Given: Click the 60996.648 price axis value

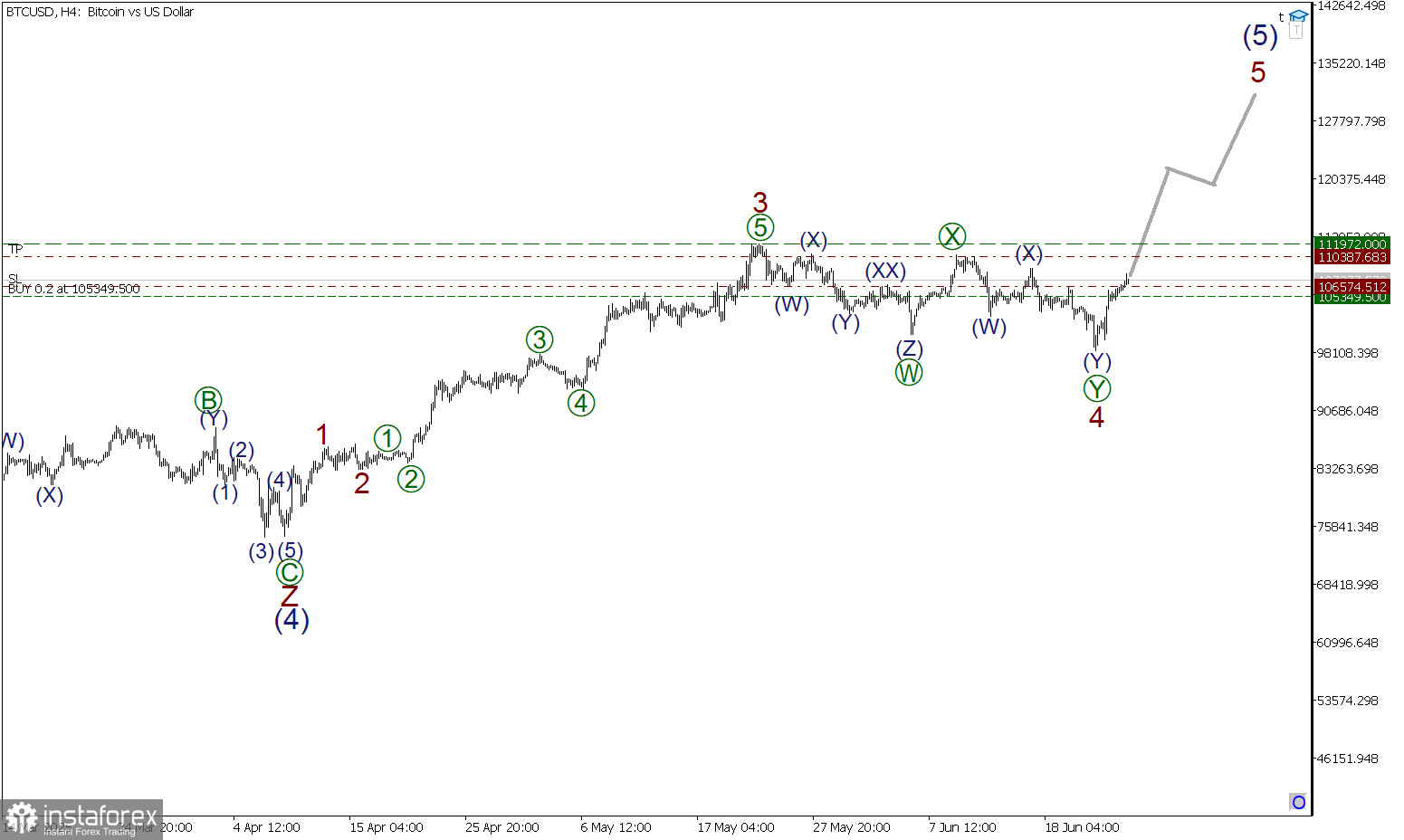Looking at the screenshot, I should point(1349,643).
